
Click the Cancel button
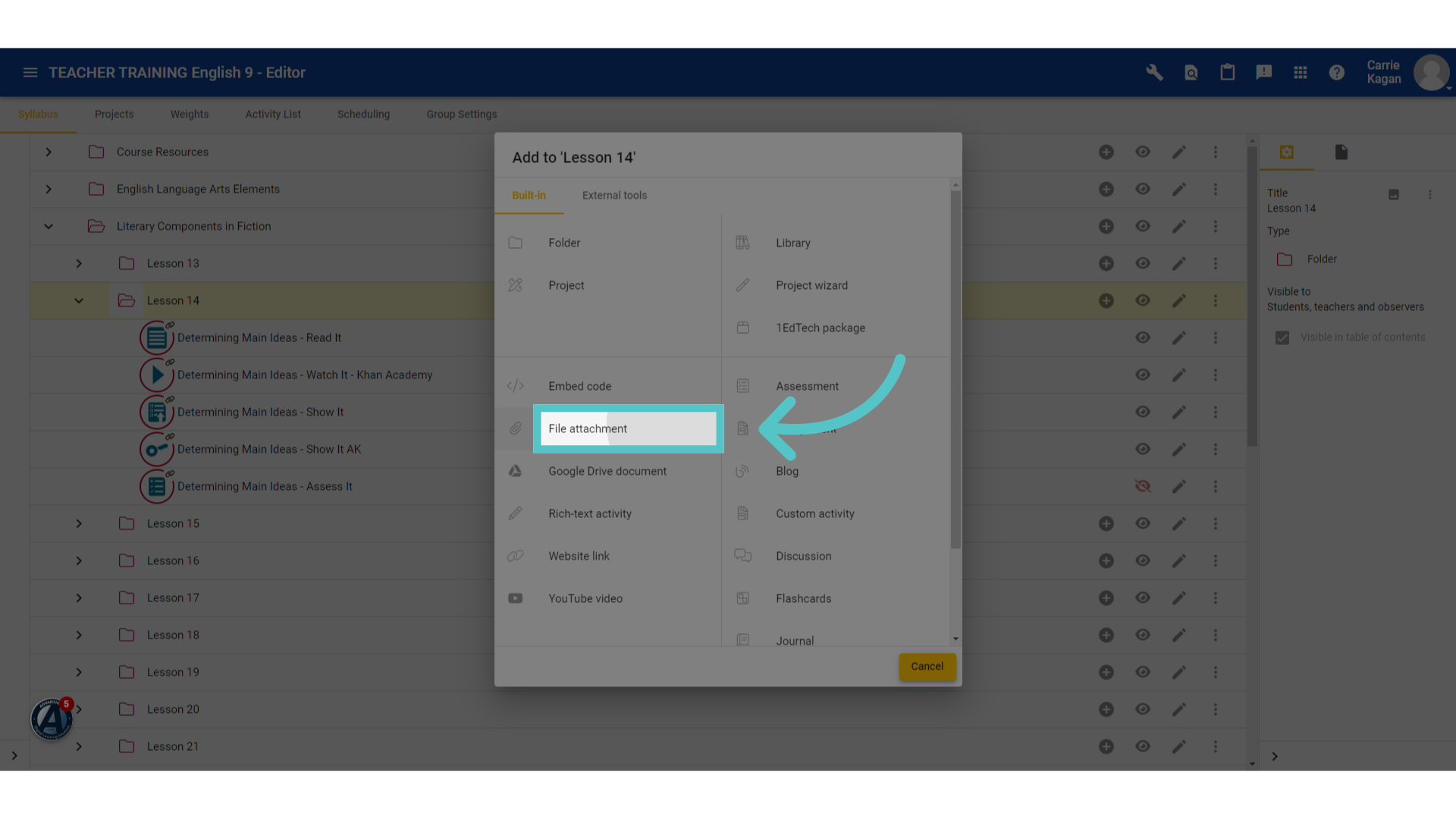927,667
